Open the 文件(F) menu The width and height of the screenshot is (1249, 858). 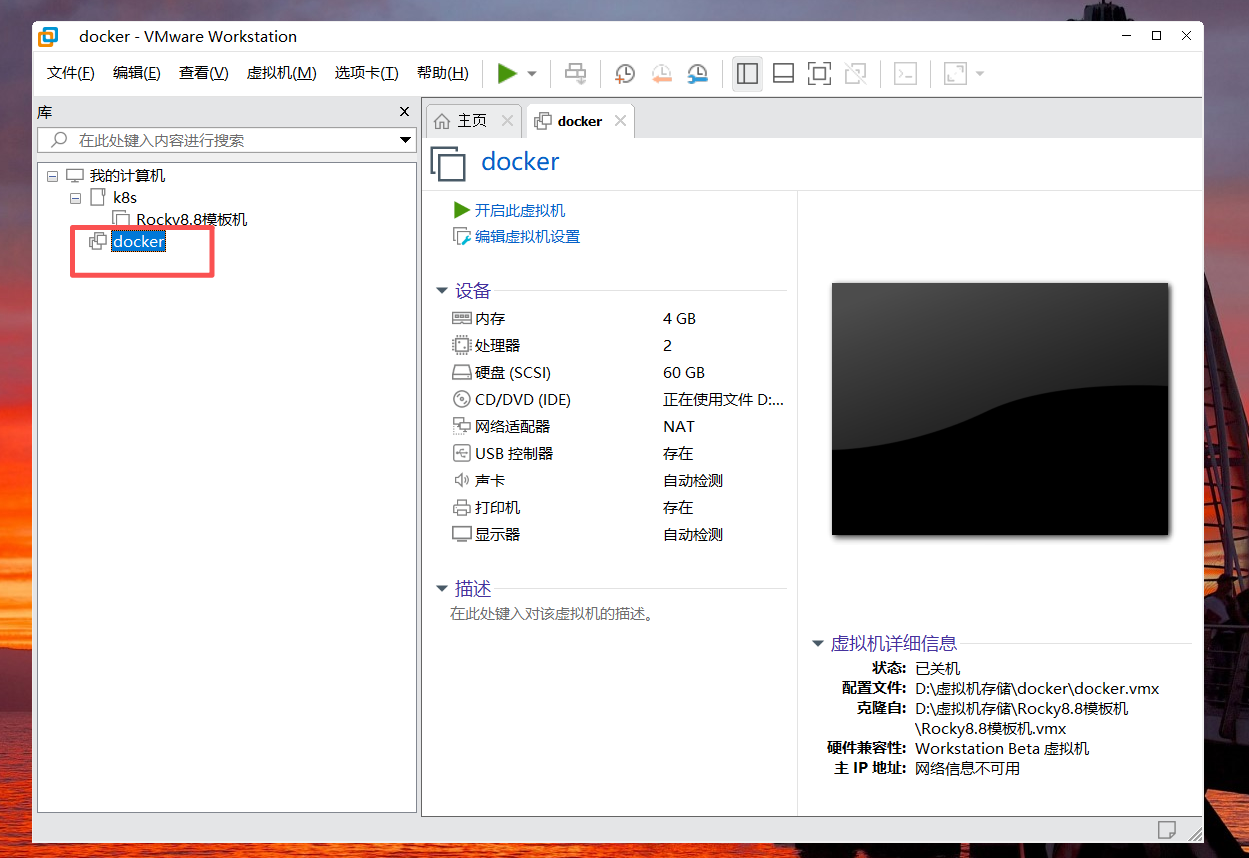click(71, 73)
